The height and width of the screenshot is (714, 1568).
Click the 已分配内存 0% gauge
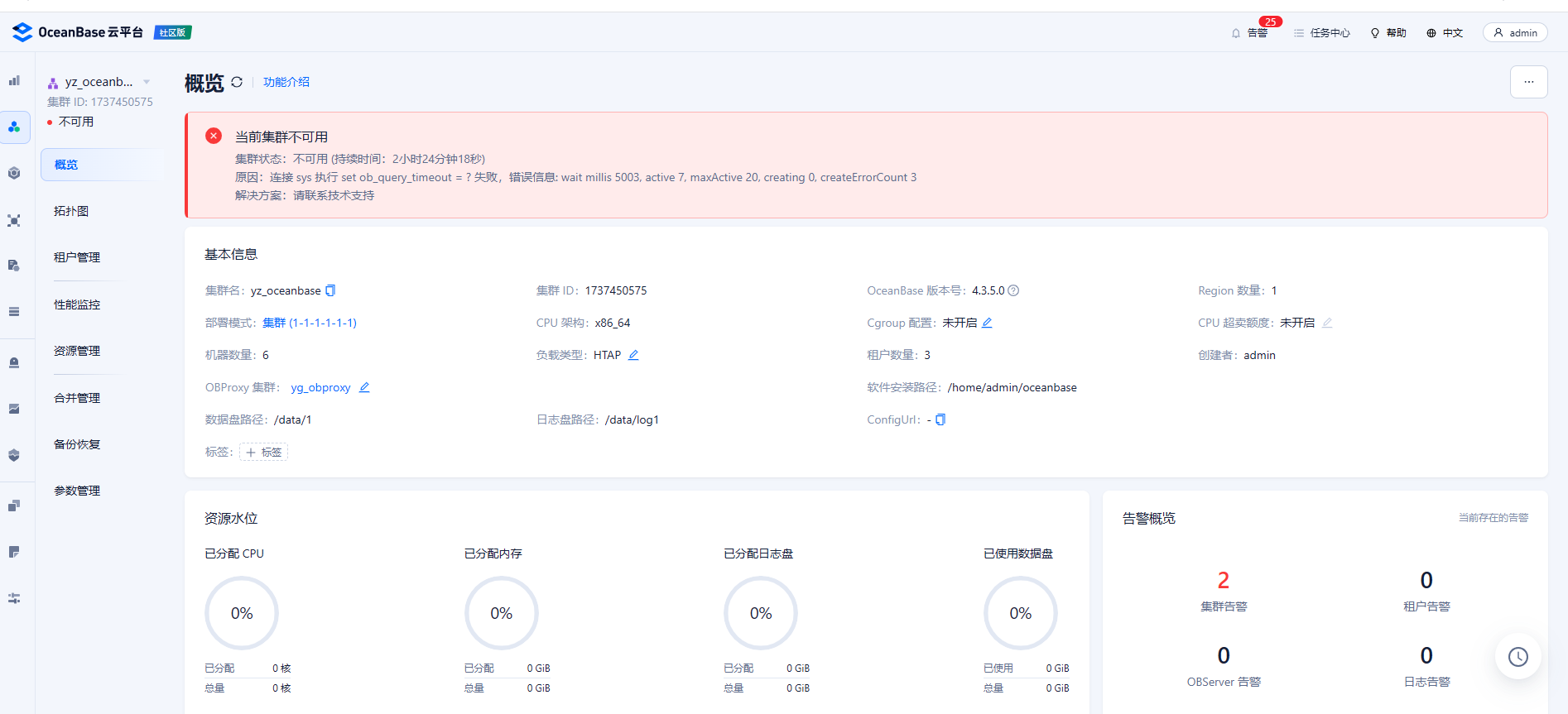[502, 613]
